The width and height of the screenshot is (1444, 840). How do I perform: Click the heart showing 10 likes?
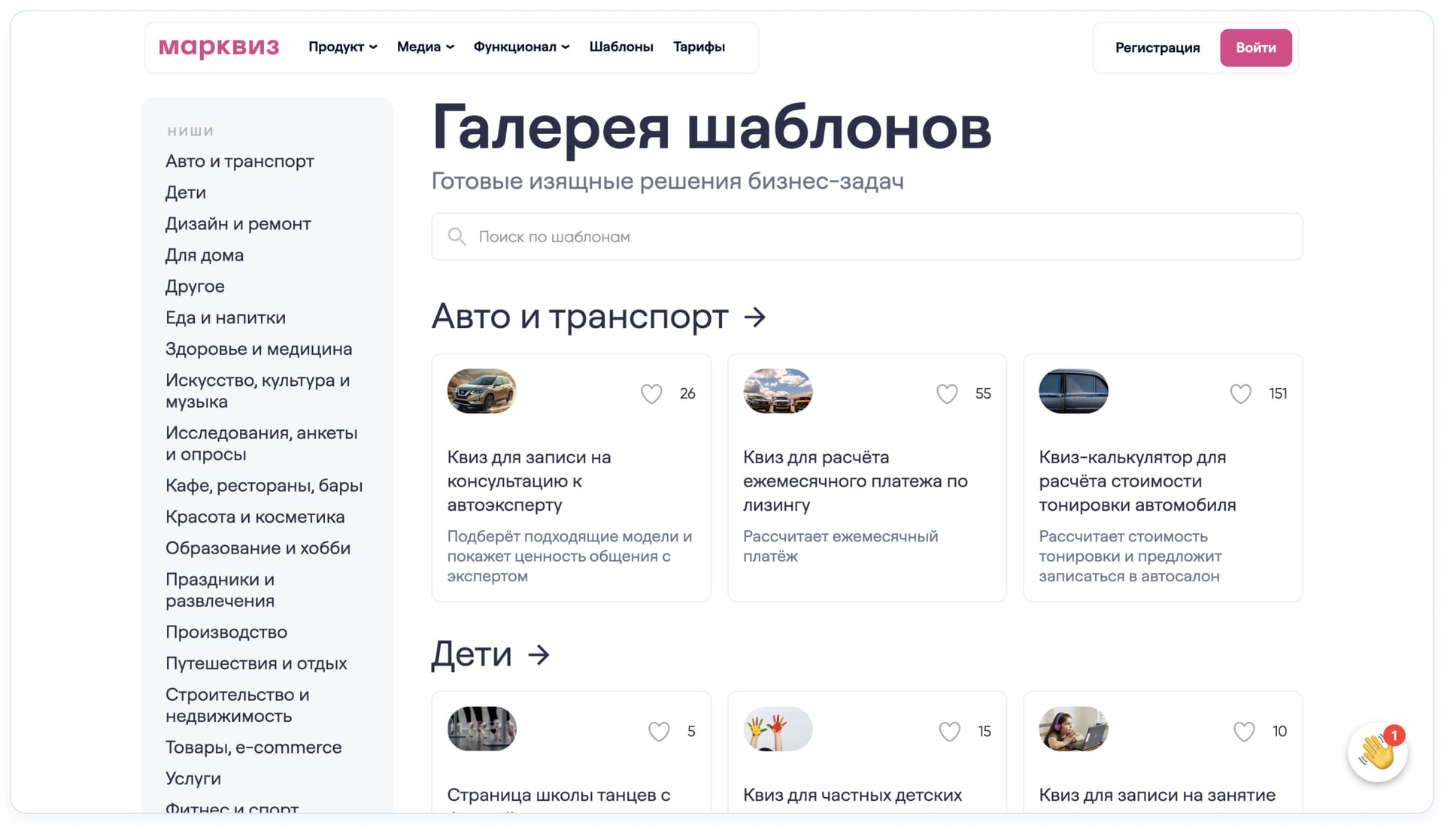pyautogui.click(x=1243, y=730)
